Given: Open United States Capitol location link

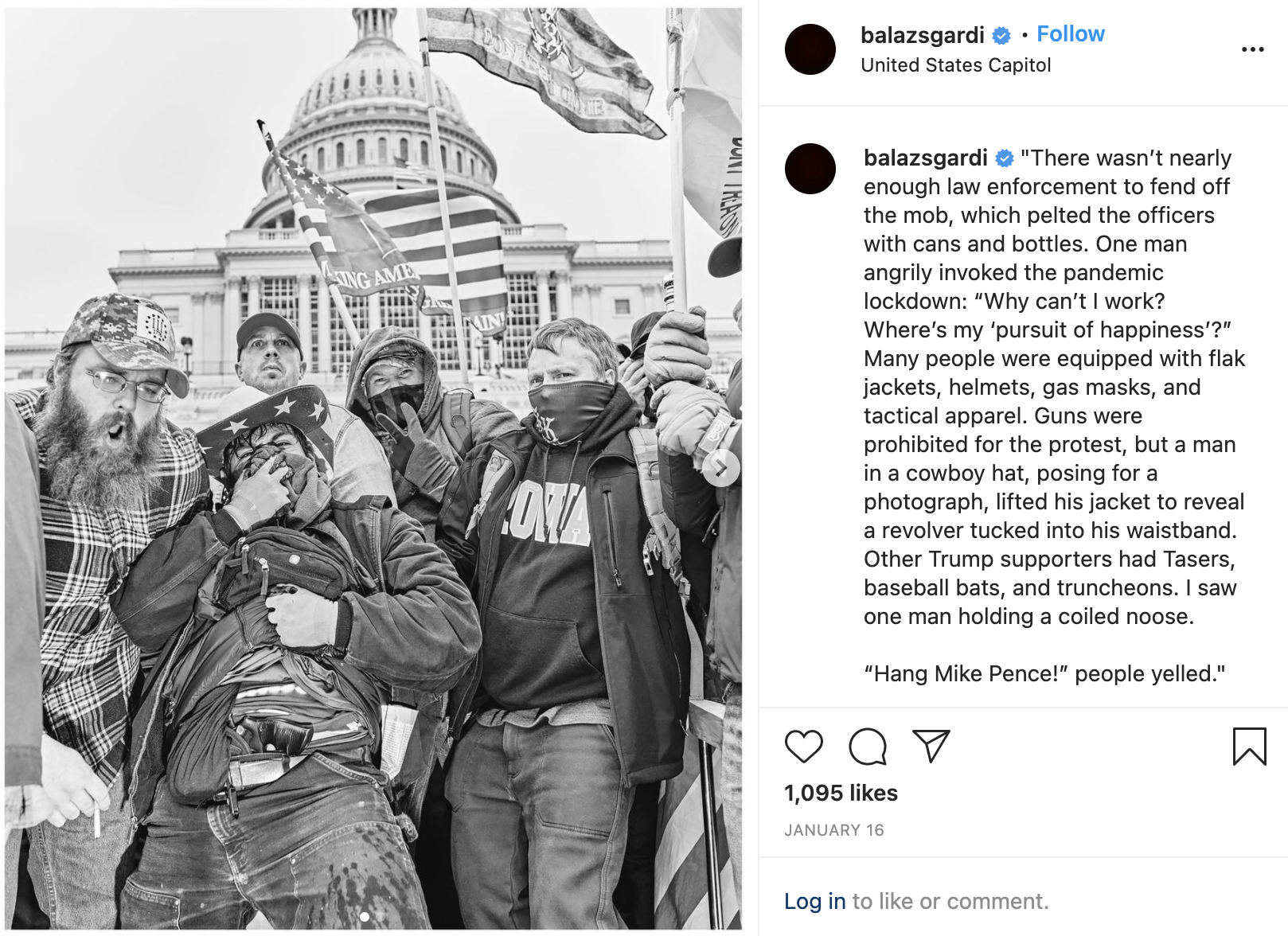Looking at the screenshot, I should coord(955,65).
